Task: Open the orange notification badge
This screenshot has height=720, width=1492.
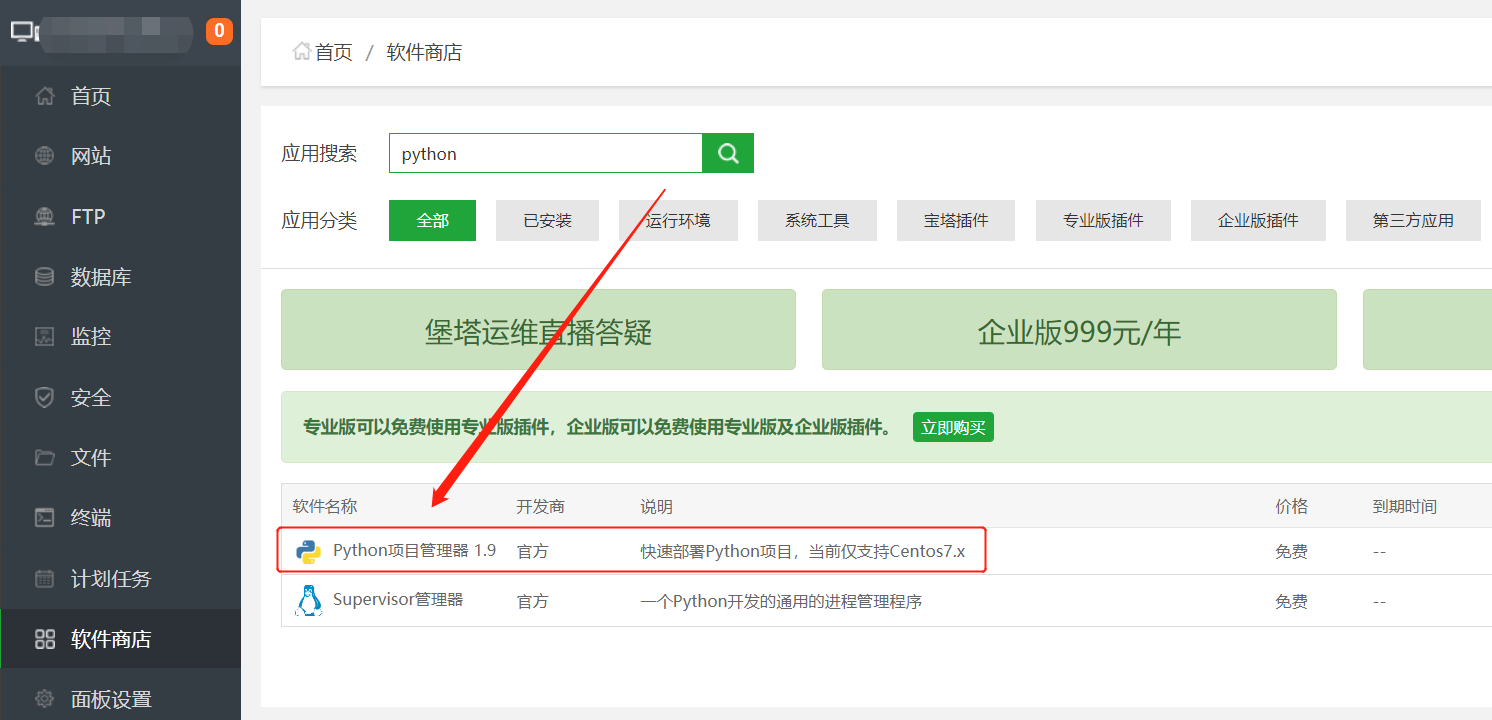Action: click(x=219, y=31)
